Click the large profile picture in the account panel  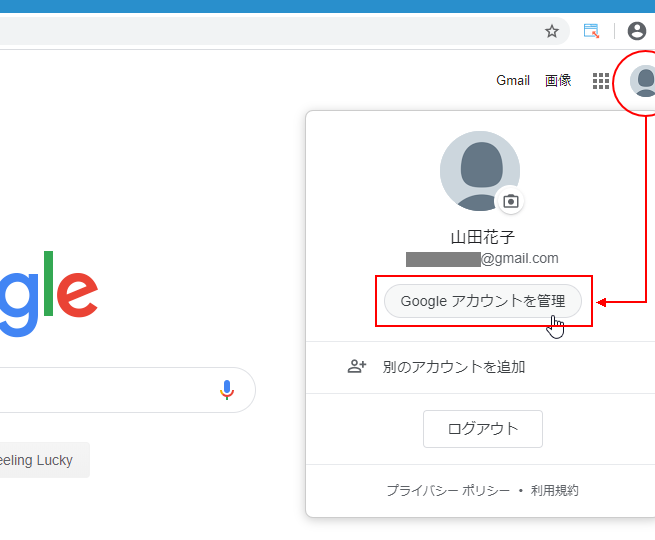[480, 171]
